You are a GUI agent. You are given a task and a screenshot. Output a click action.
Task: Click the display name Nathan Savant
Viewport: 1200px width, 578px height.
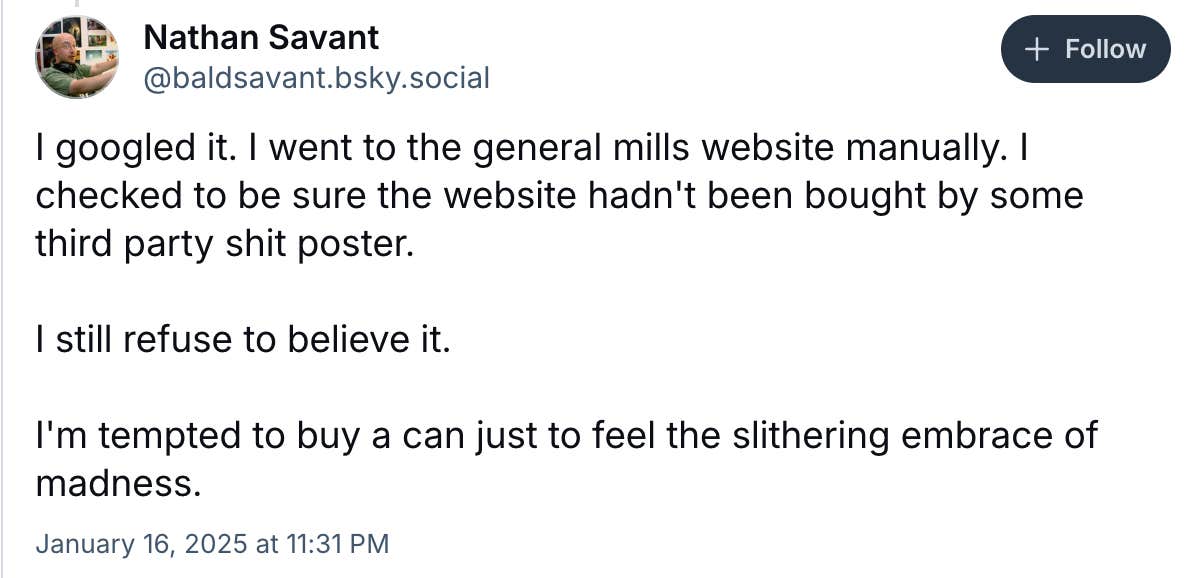click(261, 38)
